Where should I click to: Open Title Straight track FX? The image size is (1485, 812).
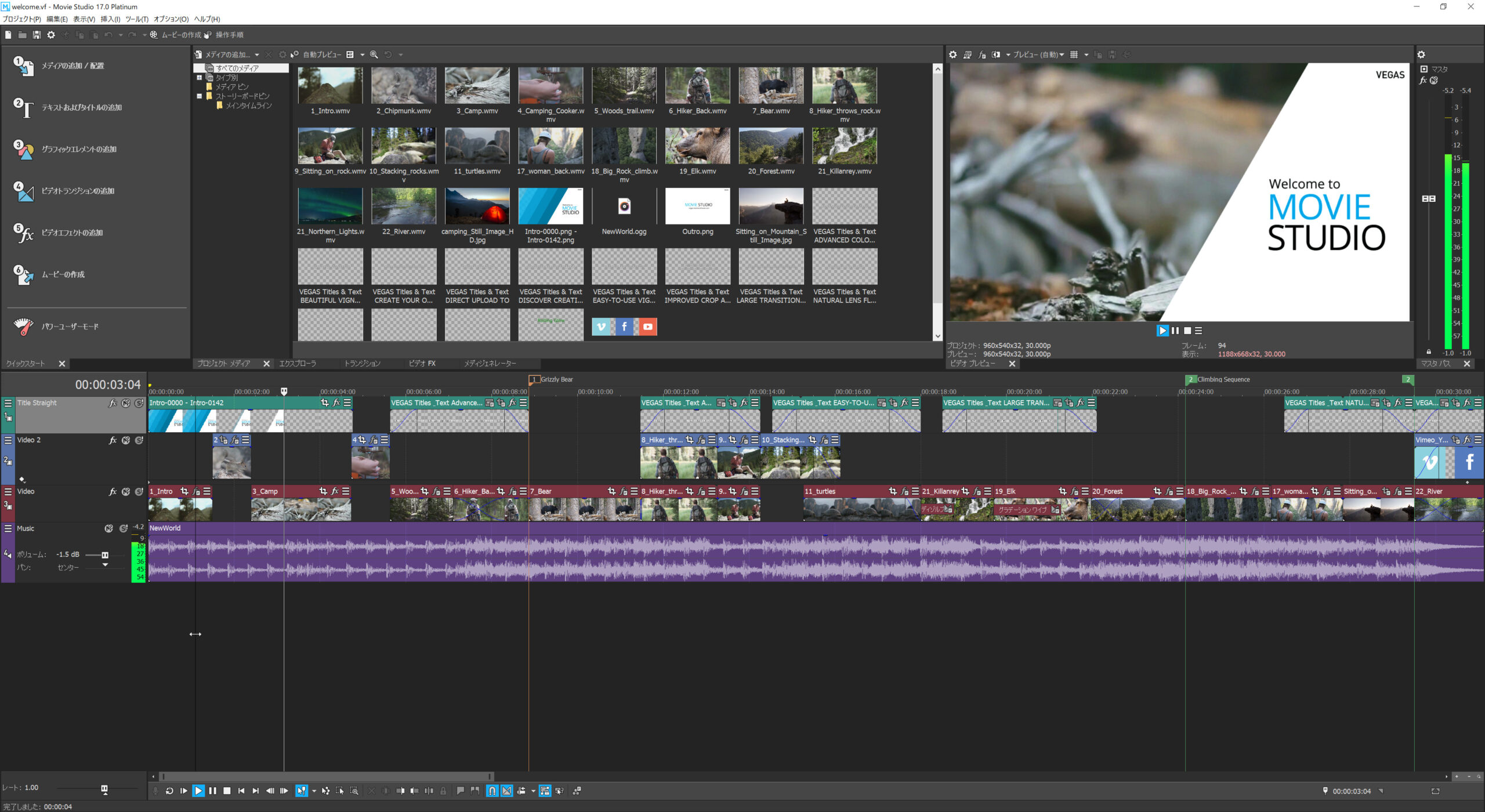pyautogui.click(x=113, y=403)
